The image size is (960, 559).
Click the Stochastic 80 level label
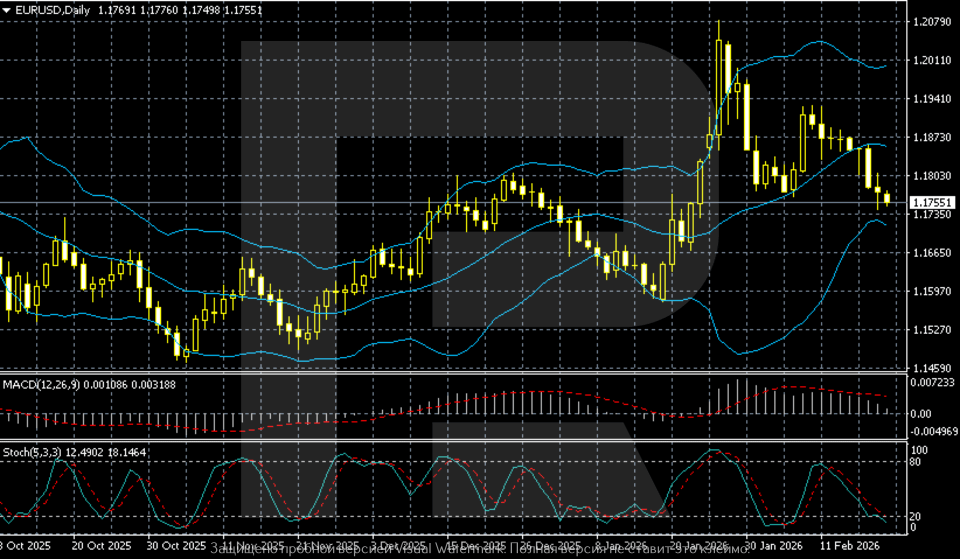[x=914, y=462]
